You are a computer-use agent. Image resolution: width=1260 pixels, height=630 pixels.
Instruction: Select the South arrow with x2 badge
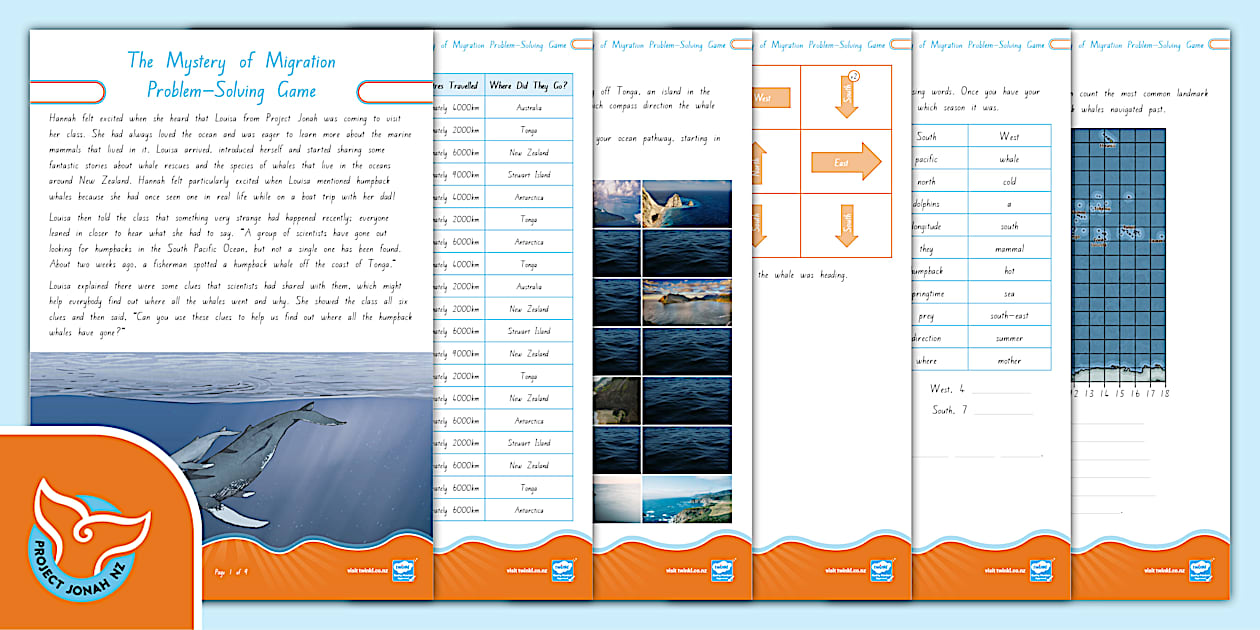(848, 94)
